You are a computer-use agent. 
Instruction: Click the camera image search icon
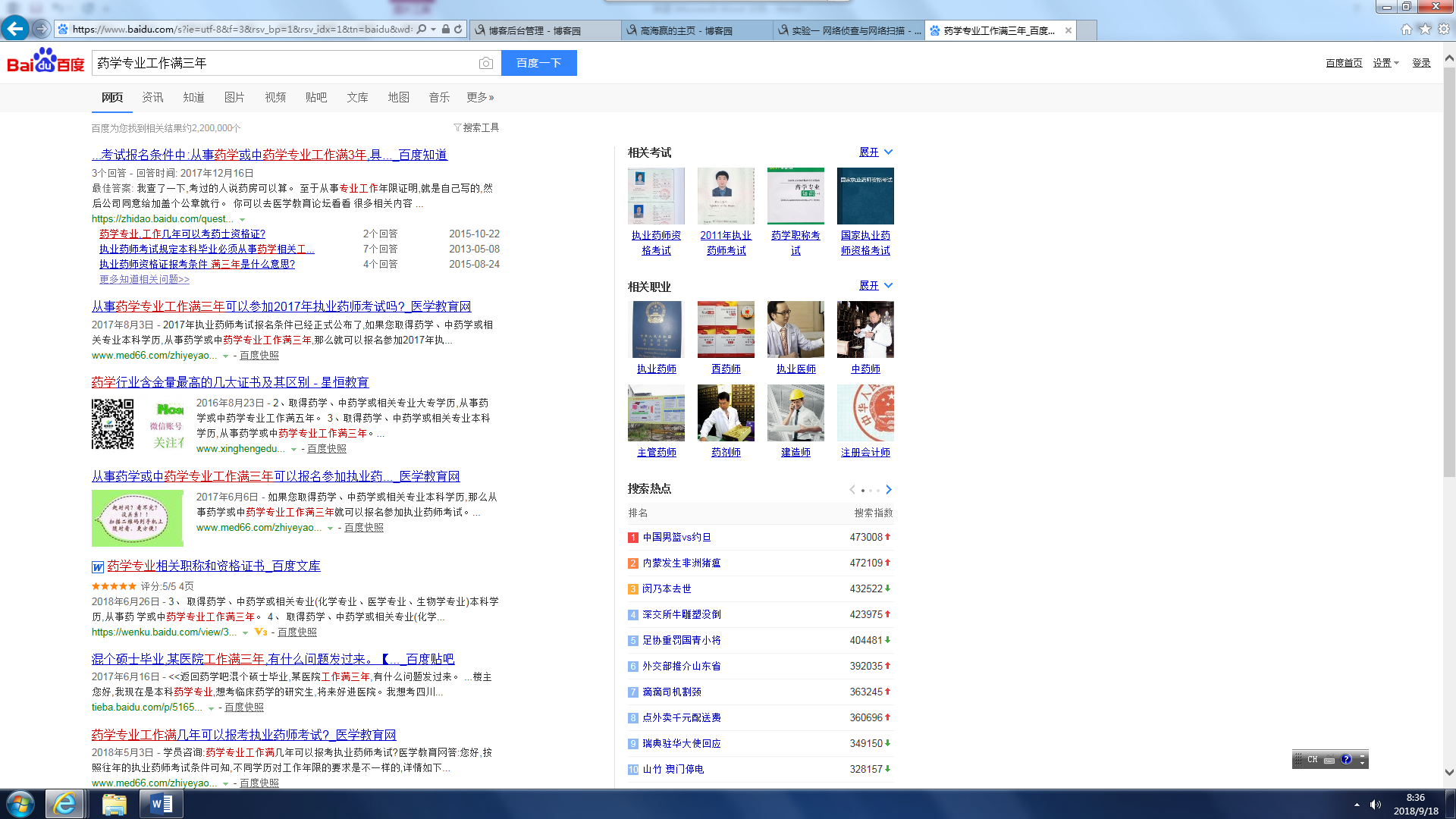[486, 63]
